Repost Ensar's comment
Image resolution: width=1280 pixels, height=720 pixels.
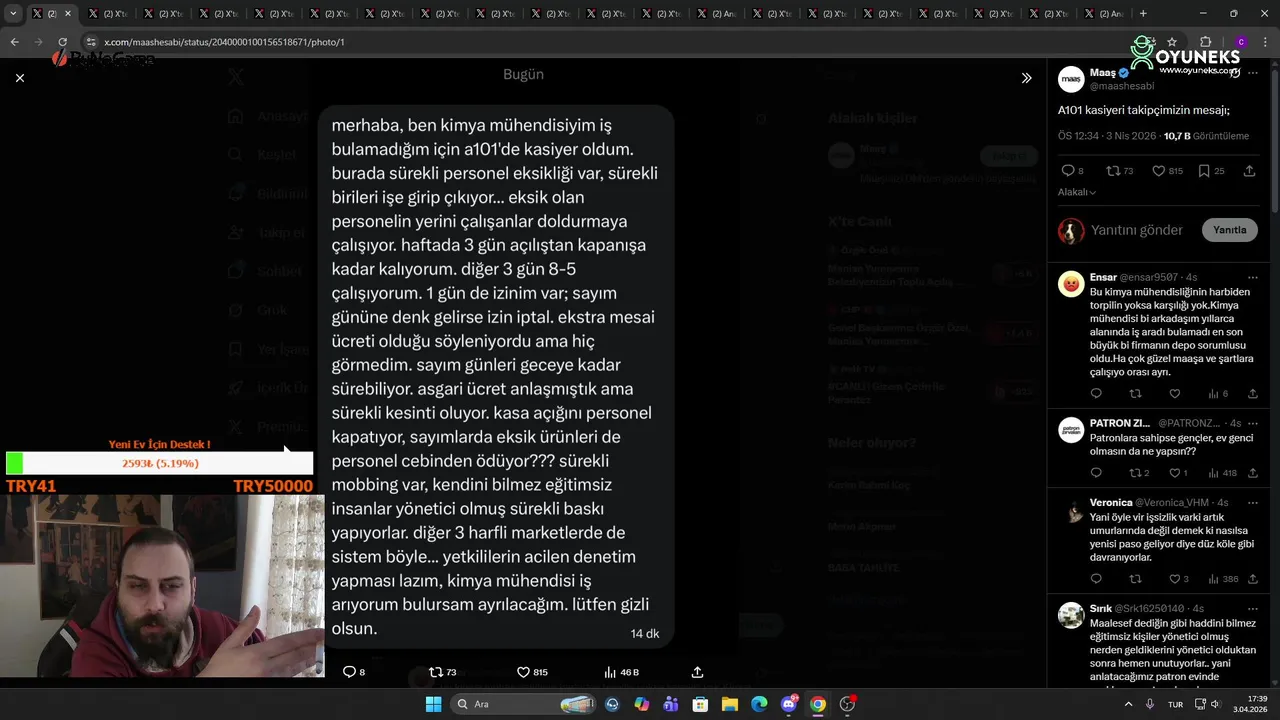[x=1135, y=394]
